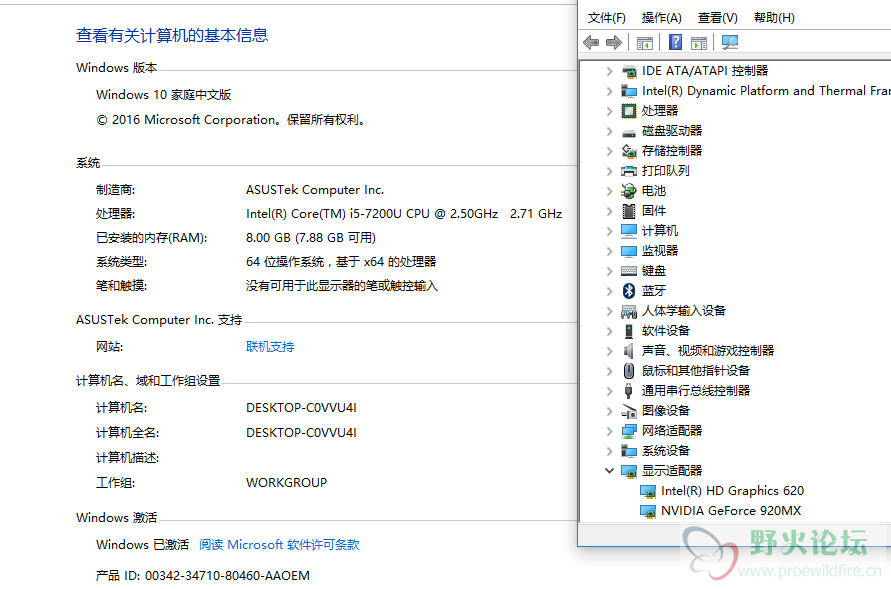Open the 操作(A) menu
The image size is (891, 589).
coord(661,18)
